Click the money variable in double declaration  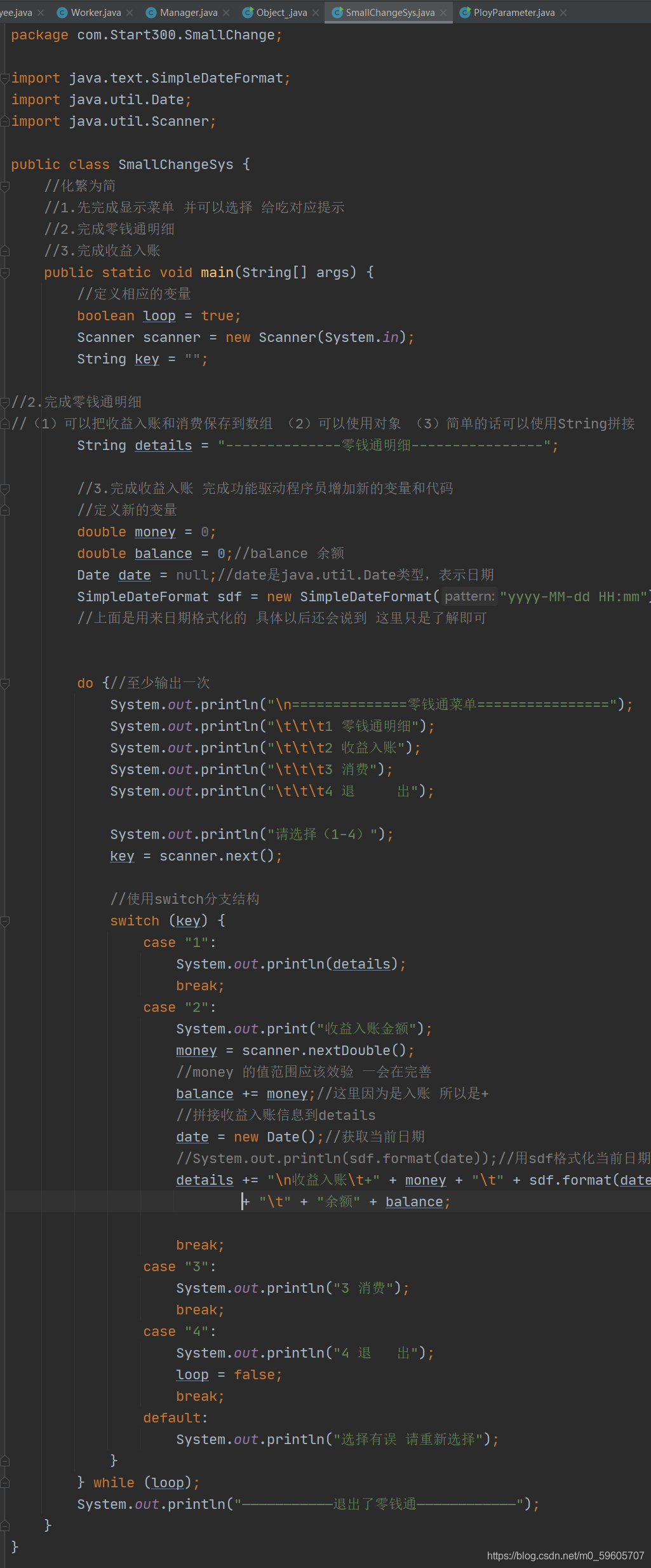[x=155, y=532]
